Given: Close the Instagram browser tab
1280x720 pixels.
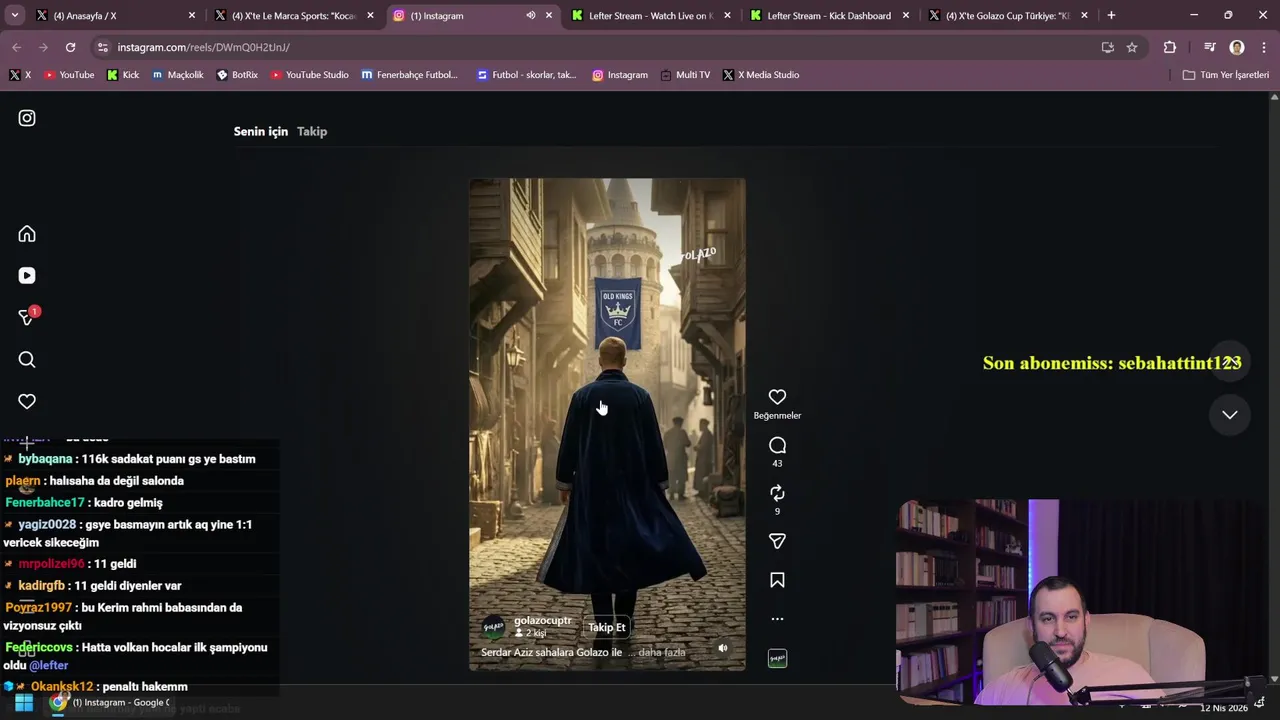Looking at the screenshot, I should point(548,15).
